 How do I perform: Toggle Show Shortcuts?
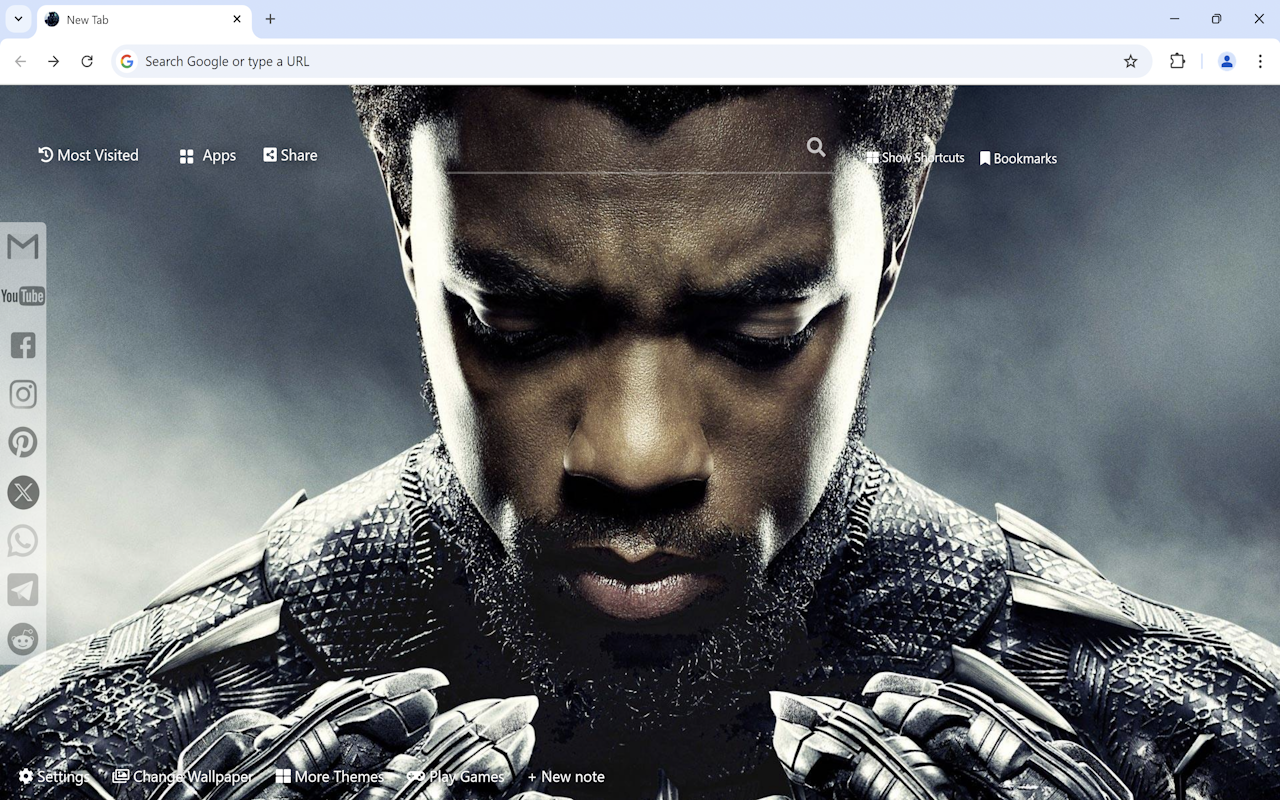915,158
